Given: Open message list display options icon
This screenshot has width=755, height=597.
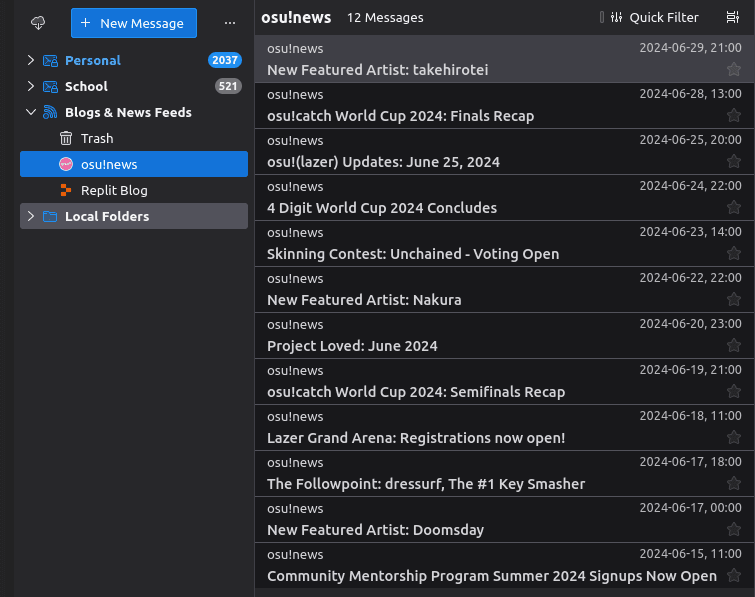Looking at the screenshot, I should click(732, 17).
